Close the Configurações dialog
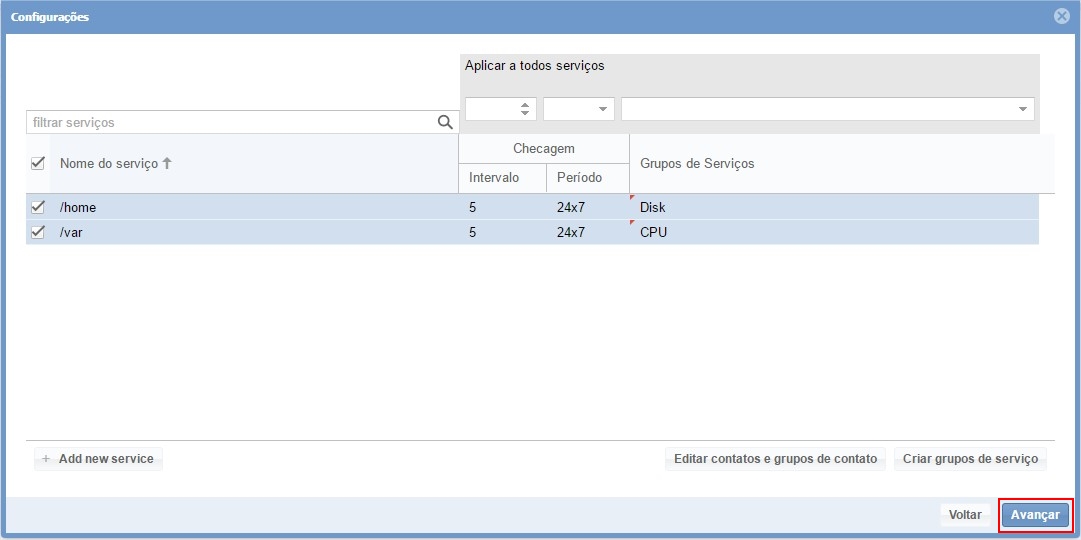Screen dimensions: 1081x540 [1062, 16]
